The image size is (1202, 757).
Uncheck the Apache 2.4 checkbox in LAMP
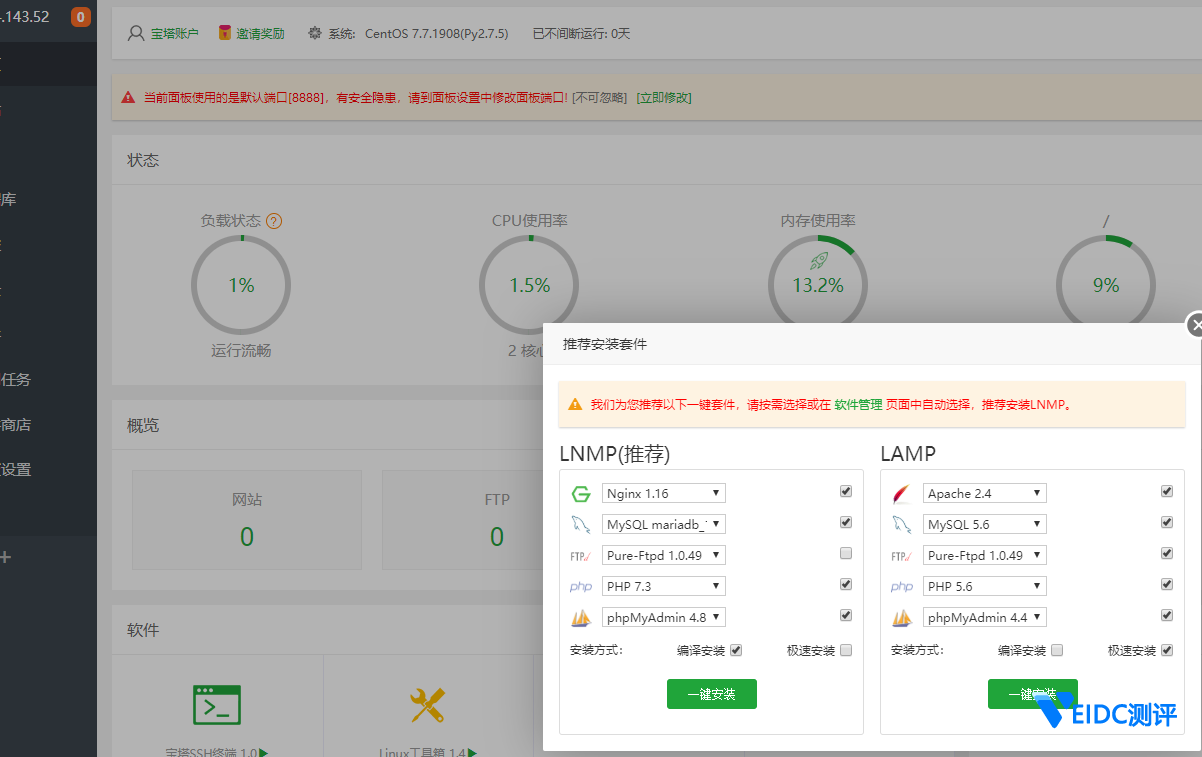pyautogui.click(x=1166, y=491)
